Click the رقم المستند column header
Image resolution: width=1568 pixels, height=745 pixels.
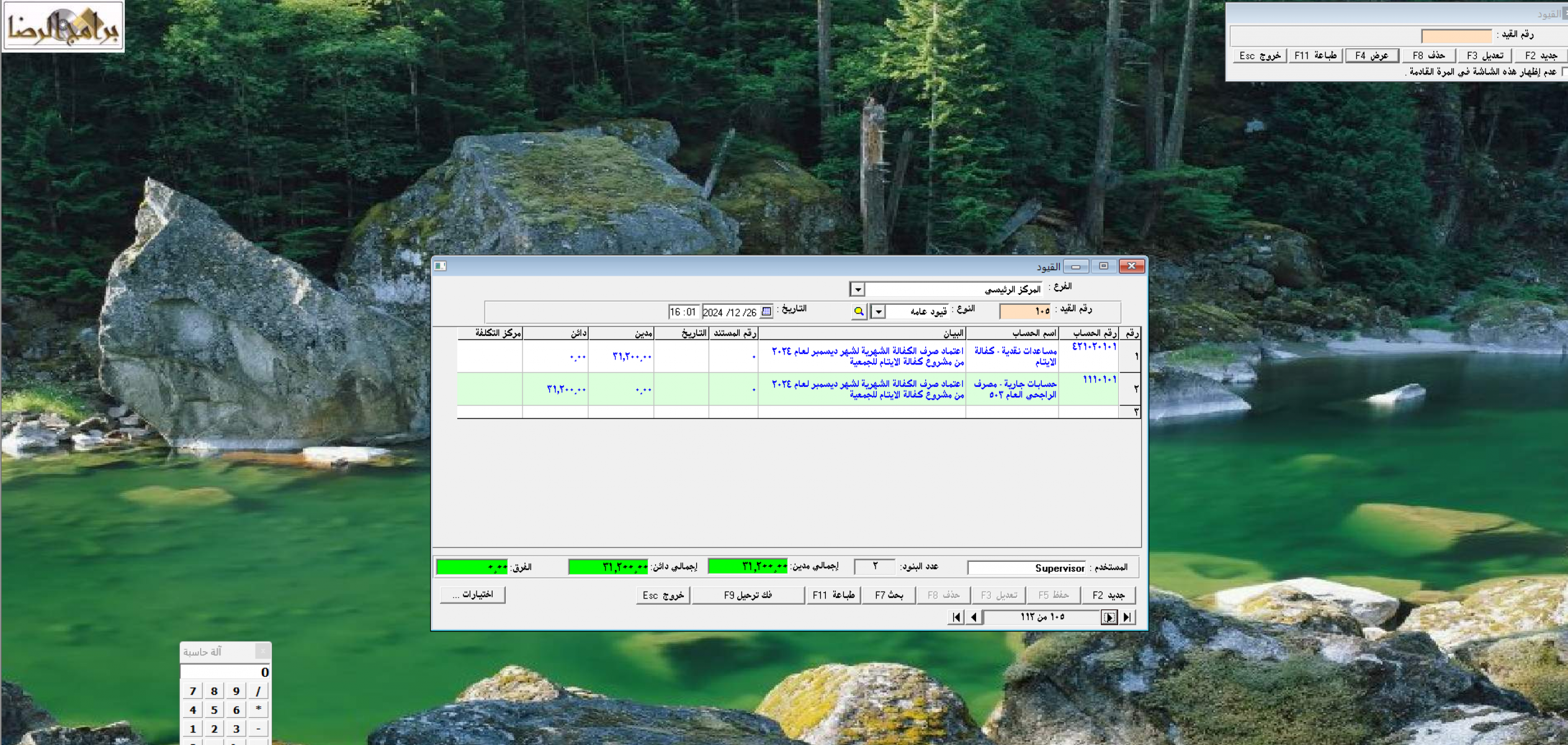[x=733, y=333]
